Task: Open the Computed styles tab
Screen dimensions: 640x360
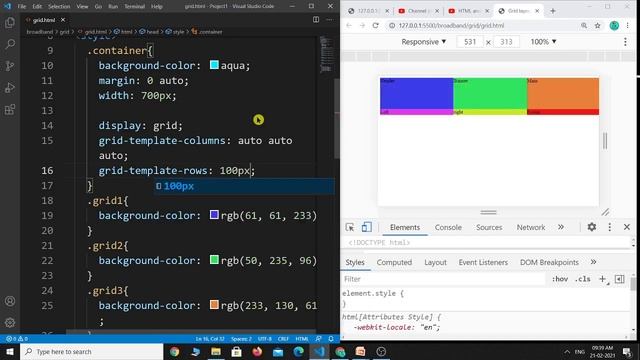Action: [394, 262]
